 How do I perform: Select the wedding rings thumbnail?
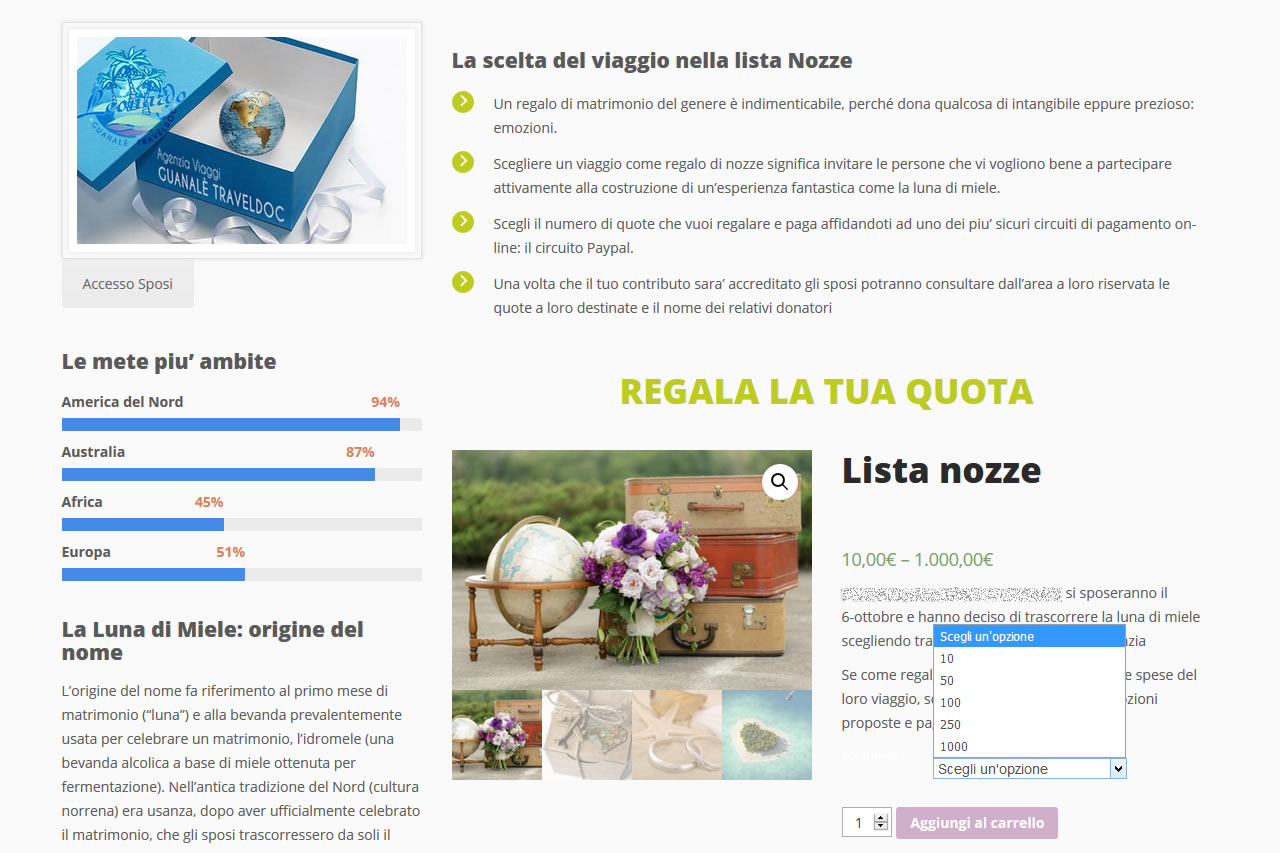(677, 735)
